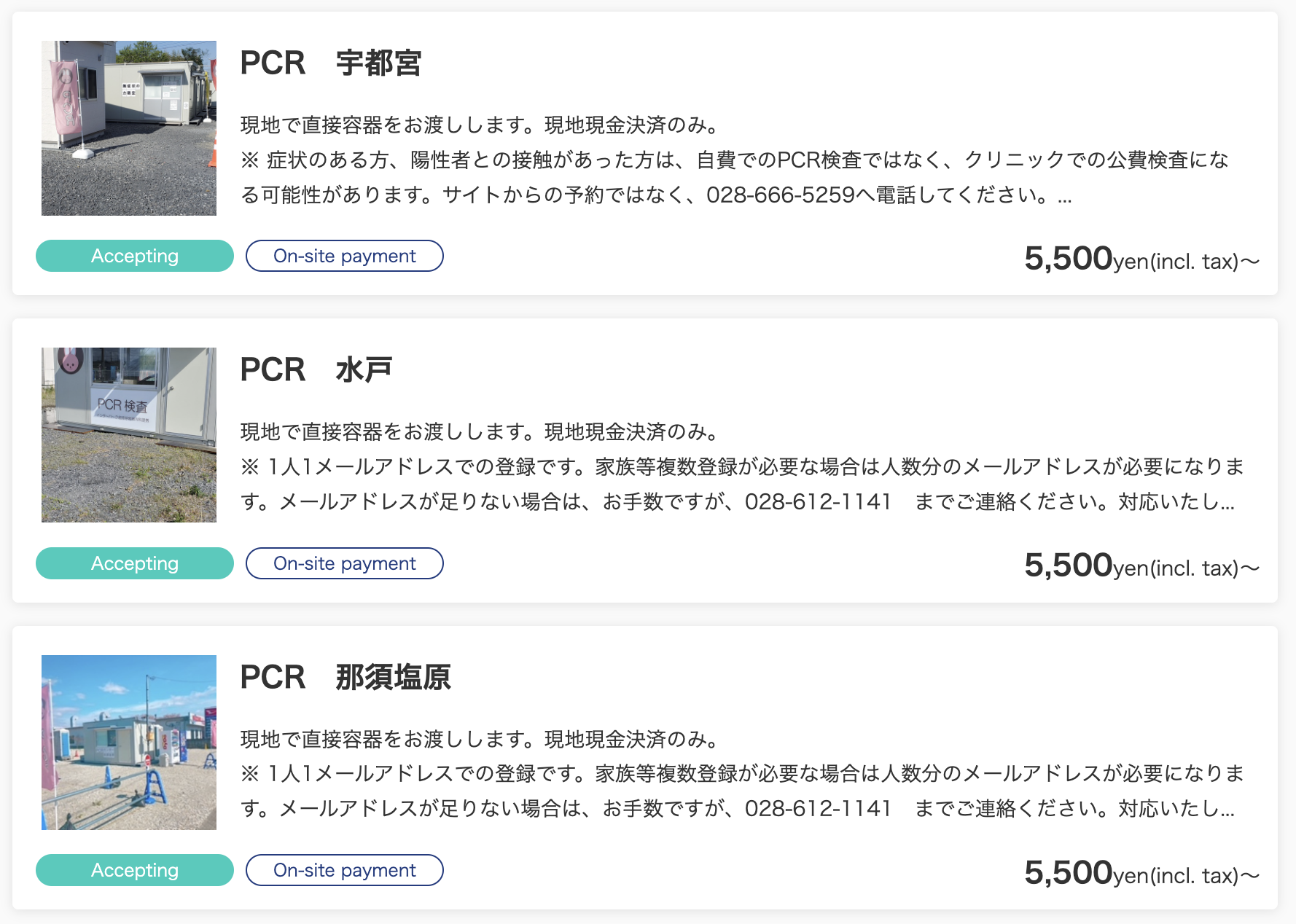
Task: Select On-site payment tag for PCR 宇都宮
Action: coord(344,256)
